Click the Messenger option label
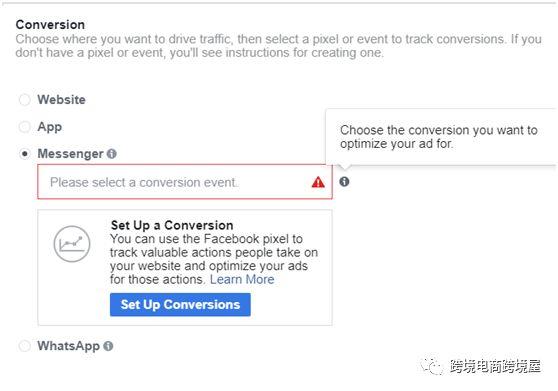The height and width of the screenshot is (391, 558). click(70, 154)
